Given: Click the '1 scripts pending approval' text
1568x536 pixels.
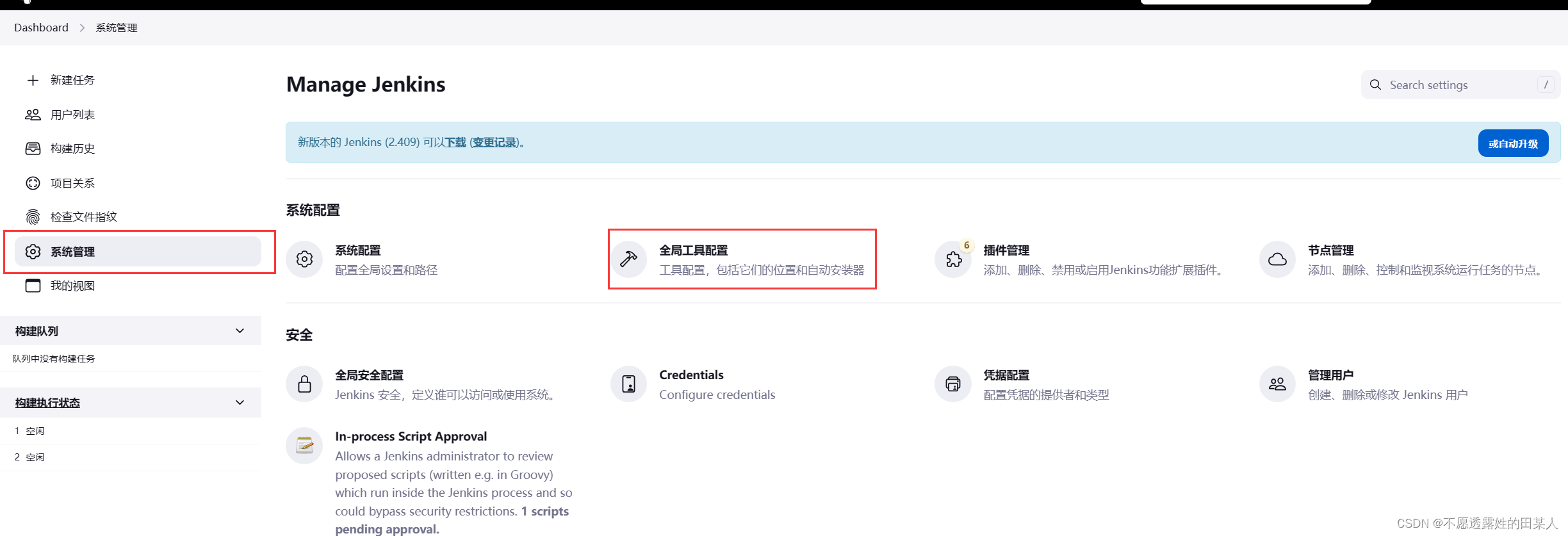Looking at the screenshot, I should pyautogui.click(x=452, y=520).
